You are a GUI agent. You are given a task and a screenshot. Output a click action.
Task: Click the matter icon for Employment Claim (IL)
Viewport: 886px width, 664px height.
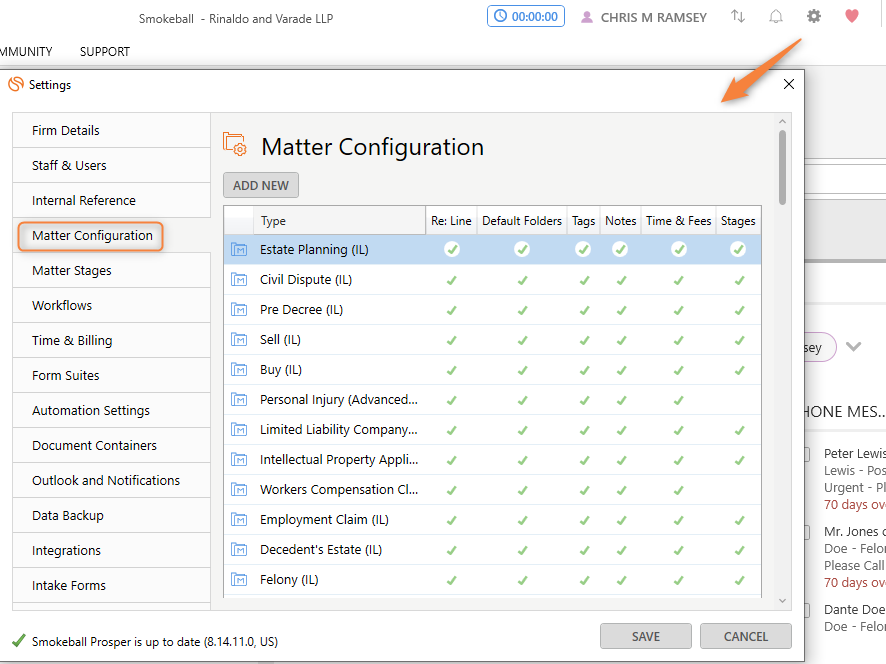click(x=240, y=519)
